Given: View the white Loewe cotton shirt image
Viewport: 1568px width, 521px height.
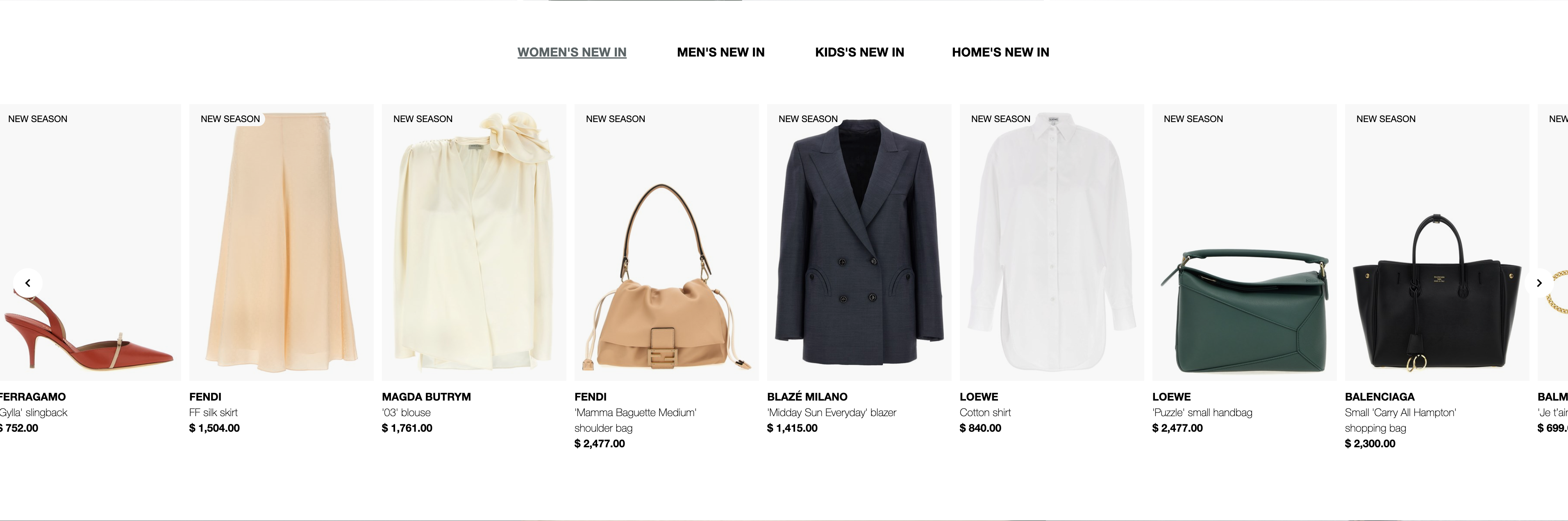Looking at the screenshot, I should [x=1052, y=242].
